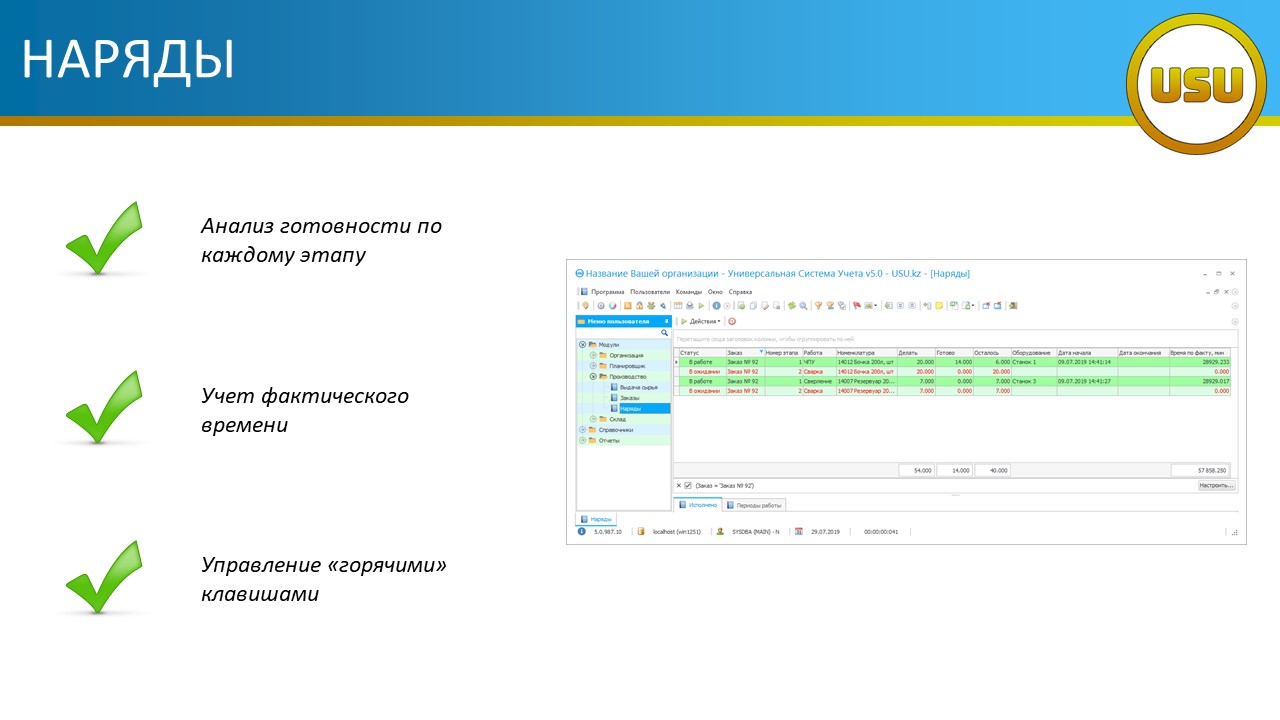
Task: Click the 57 858.250 total in the footer
Action: coord(1200,470)
